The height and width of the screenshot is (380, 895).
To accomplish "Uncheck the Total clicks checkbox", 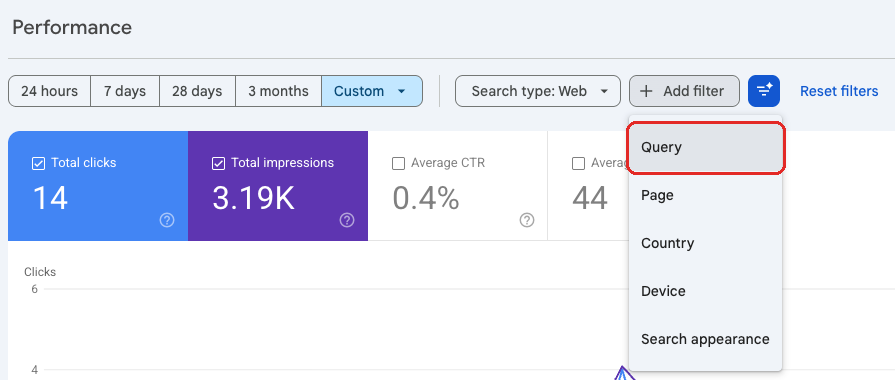I will (38, 164).
